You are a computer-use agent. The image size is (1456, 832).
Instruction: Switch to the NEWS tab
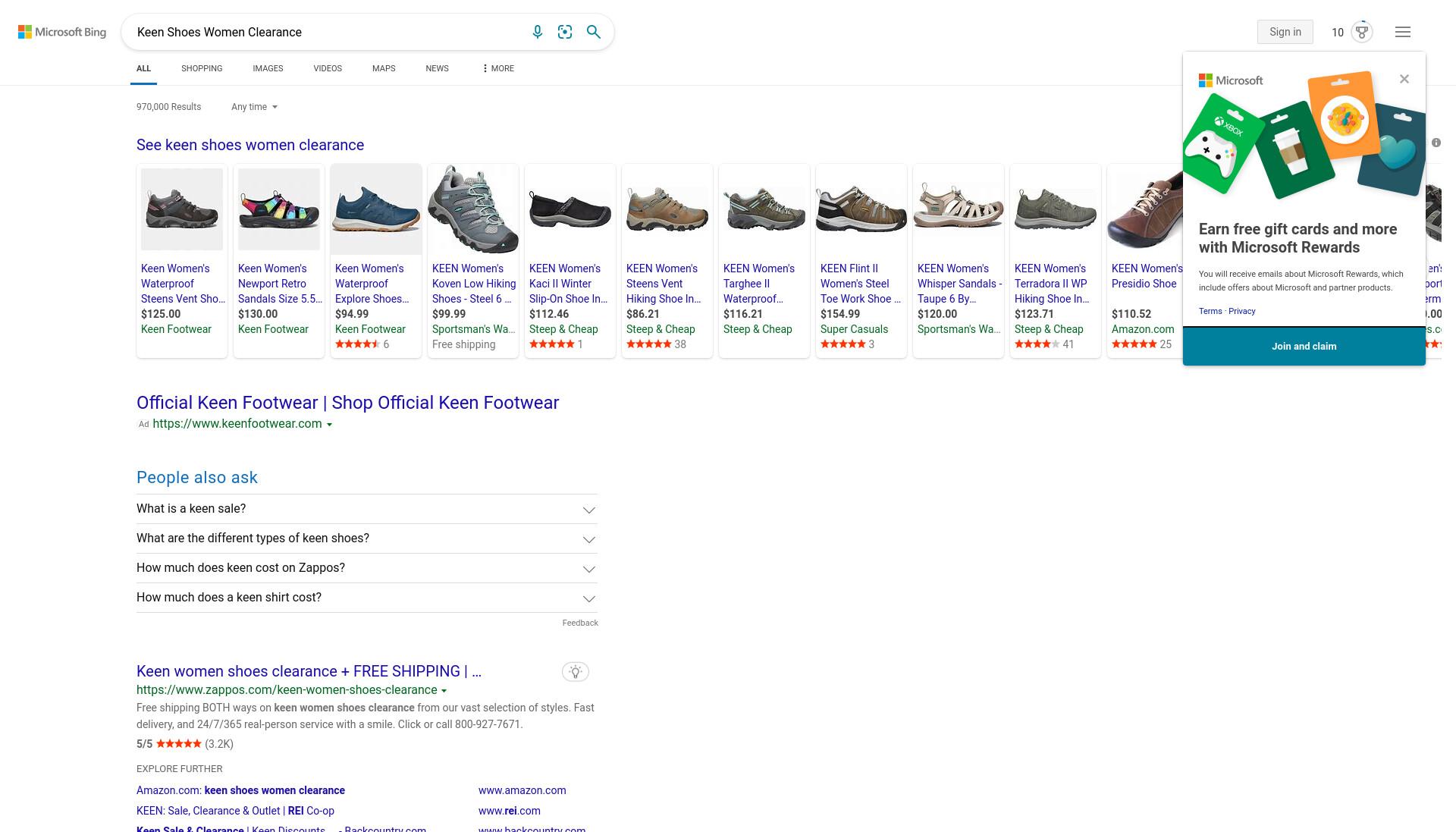437,68
